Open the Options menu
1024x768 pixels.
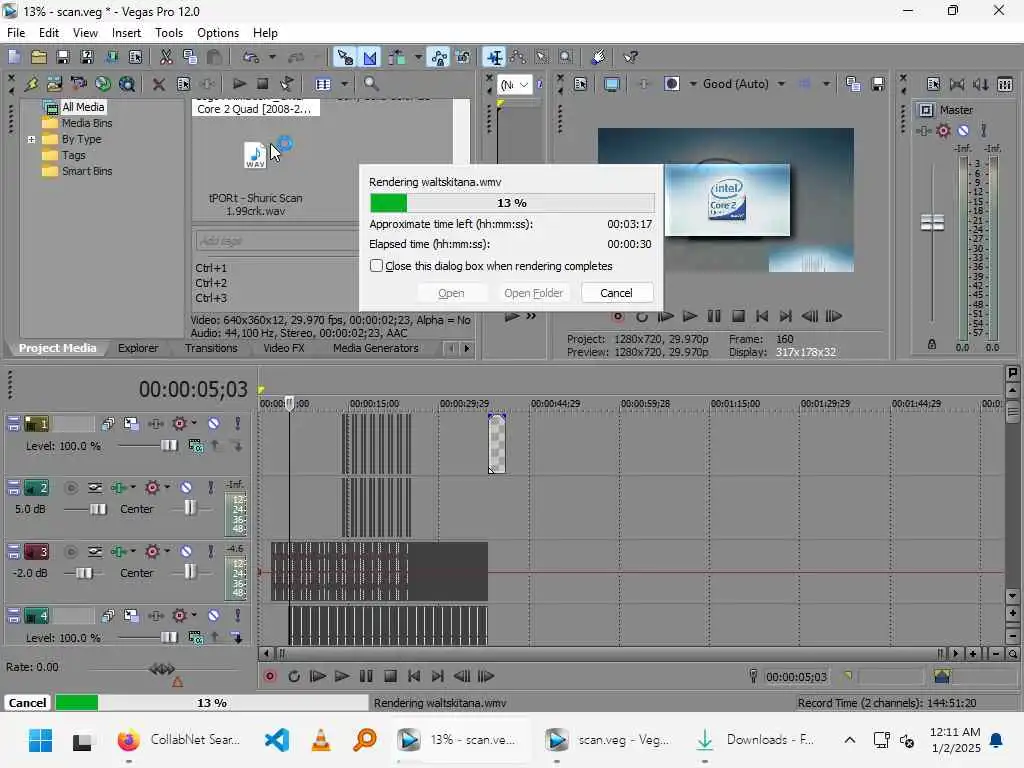tap(217, 33)
